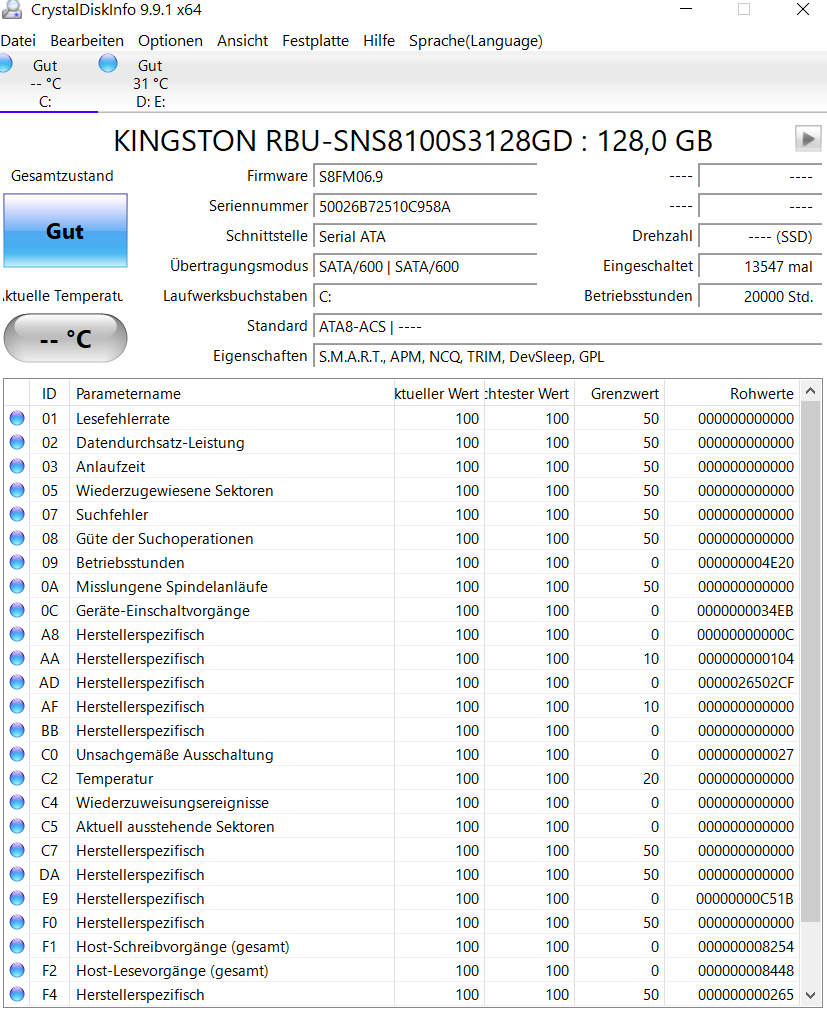The width and height of the screenshot is (827, 1013).
Task: Click the next disk arrow button
Action: click(808, 139)
